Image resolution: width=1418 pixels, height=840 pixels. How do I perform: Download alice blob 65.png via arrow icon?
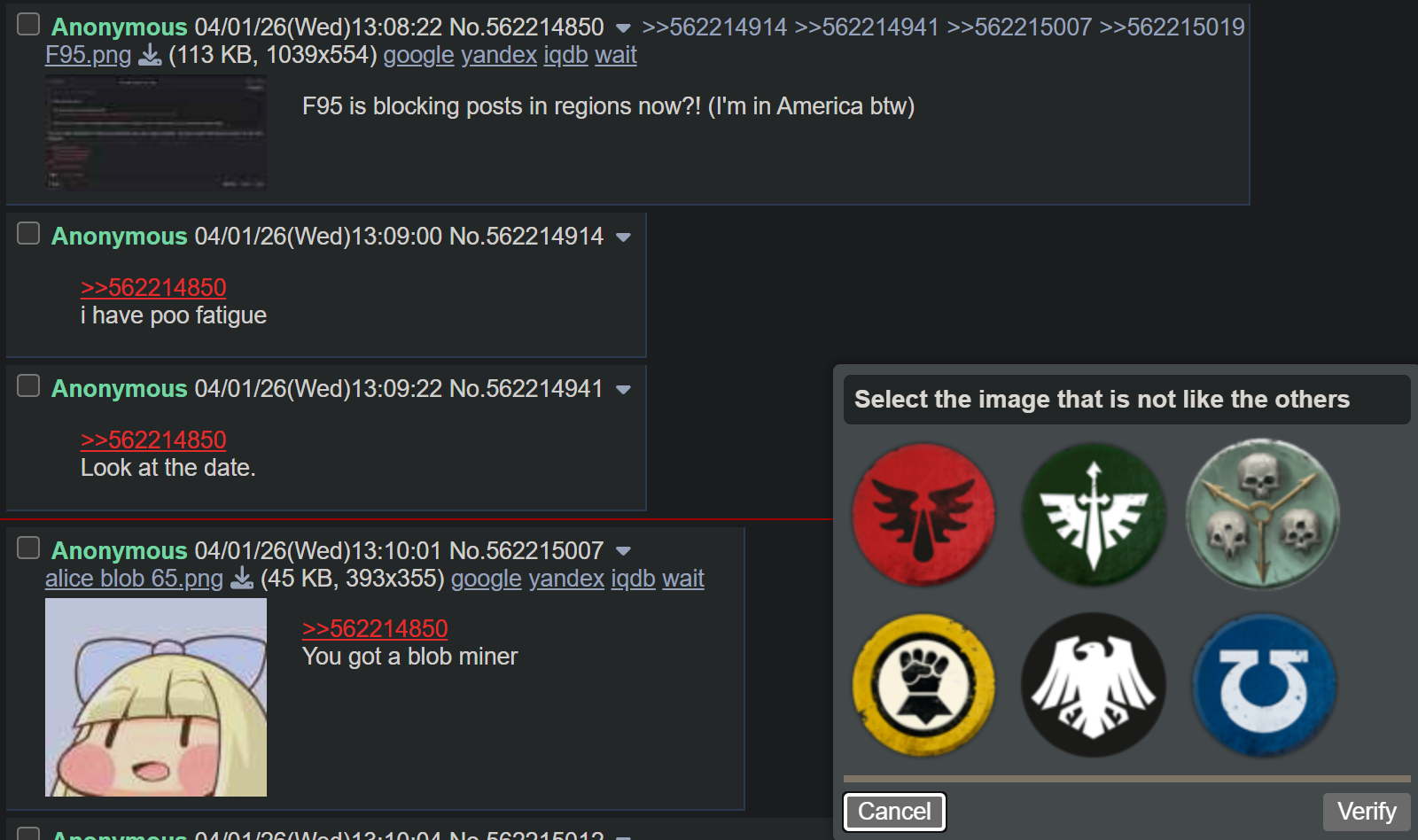(242, 579)
